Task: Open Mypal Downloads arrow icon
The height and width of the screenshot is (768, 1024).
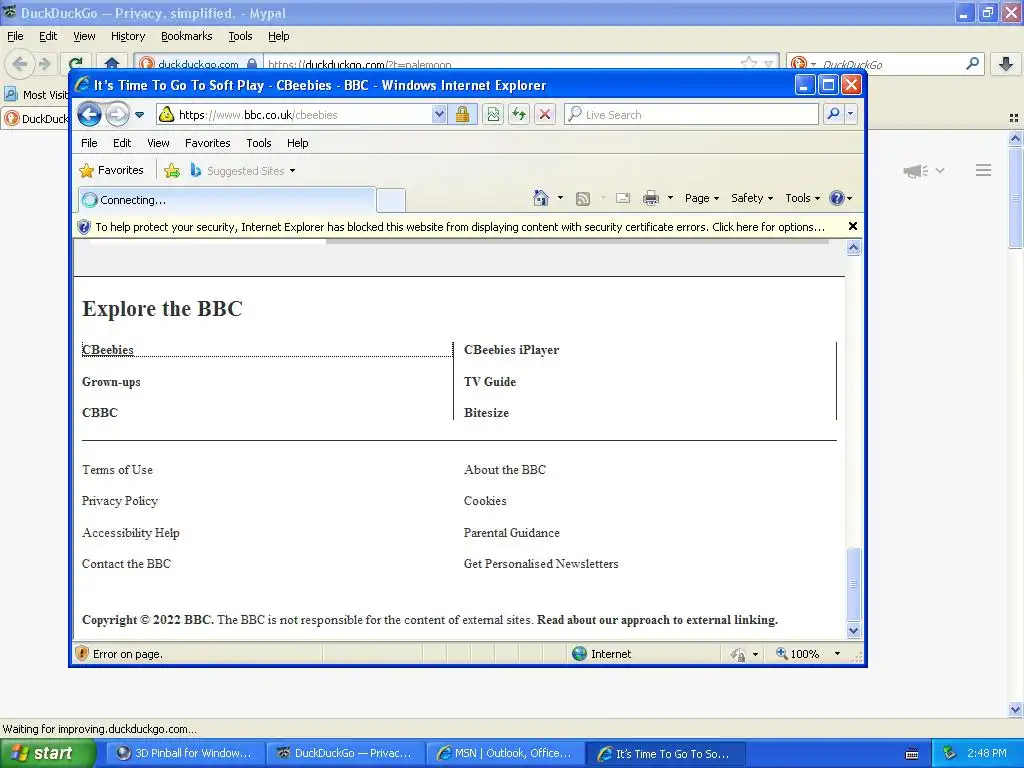Action: click(1006, 63)
